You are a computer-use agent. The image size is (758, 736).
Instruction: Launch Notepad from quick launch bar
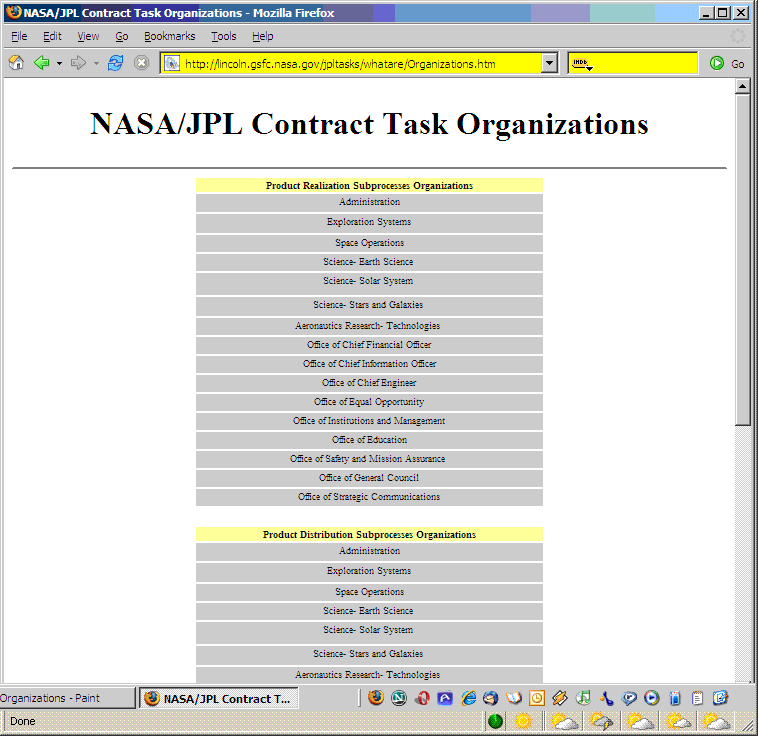click(697, 698)
